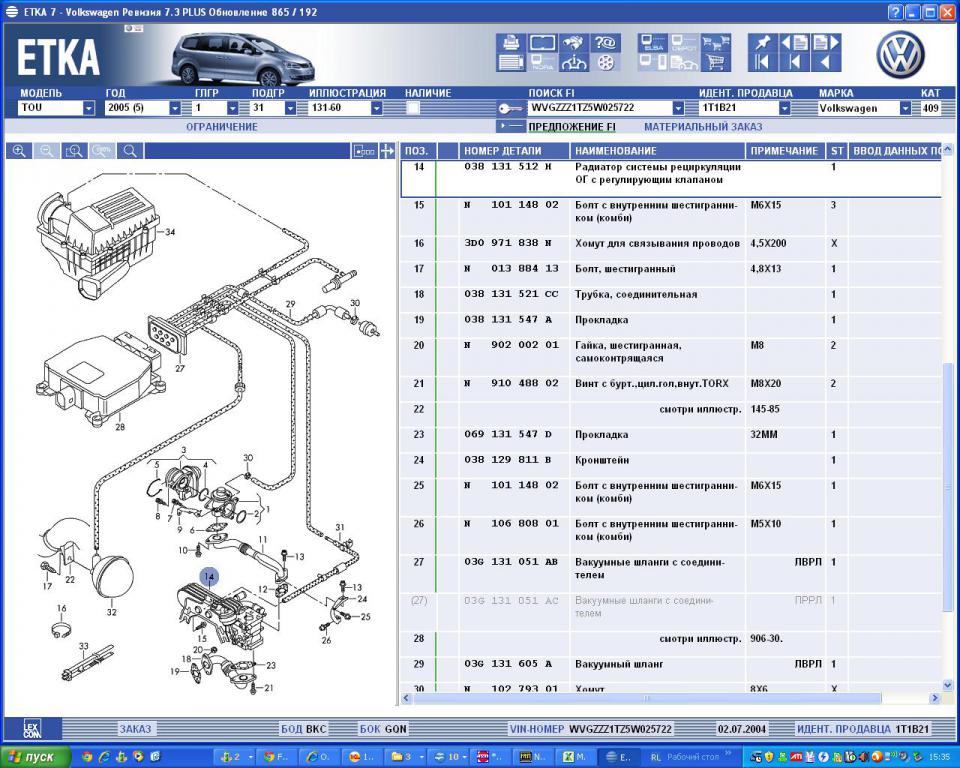Click the ЗАКАЗ button in status bar
The width and height of the screenshot is (960, 768).
pyautogui.click(x=135, y=729)
